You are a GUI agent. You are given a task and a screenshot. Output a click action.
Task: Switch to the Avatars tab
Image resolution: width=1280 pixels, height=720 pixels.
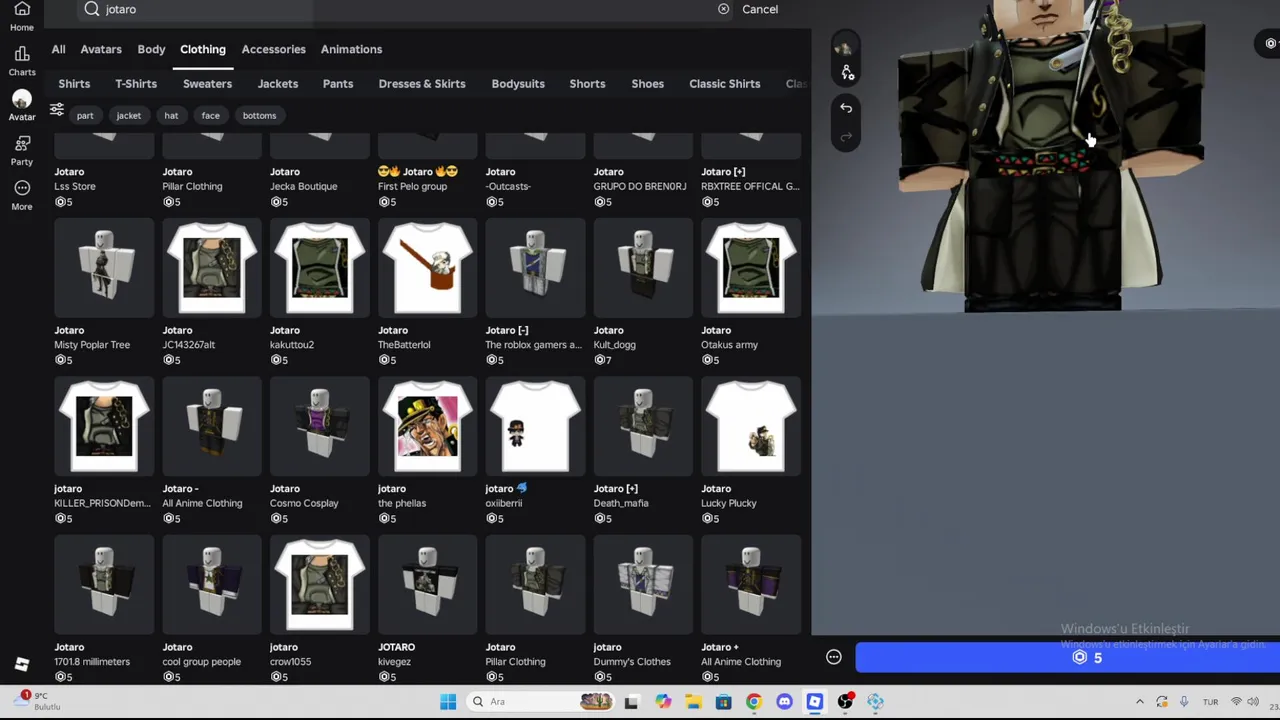pyautogui.click(x=101, y=49)
